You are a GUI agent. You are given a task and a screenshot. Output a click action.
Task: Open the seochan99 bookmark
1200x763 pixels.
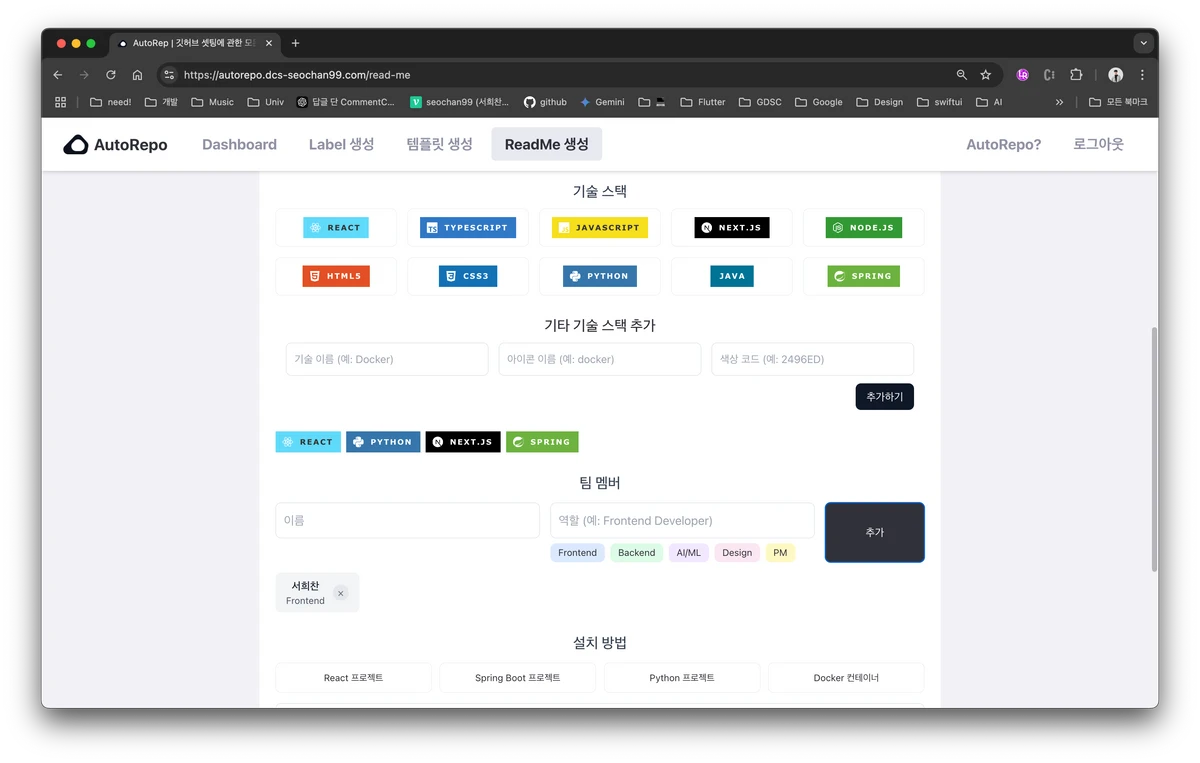460,102
